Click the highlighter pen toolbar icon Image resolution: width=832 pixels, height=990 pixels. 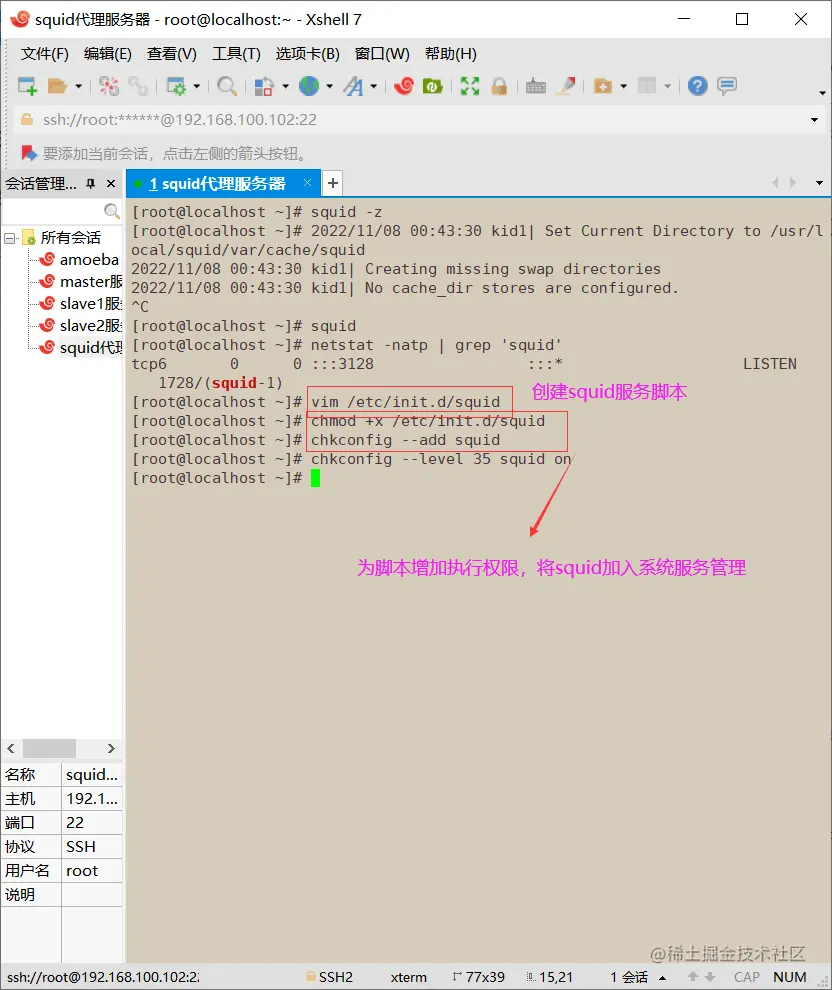[x=566, y=86]
